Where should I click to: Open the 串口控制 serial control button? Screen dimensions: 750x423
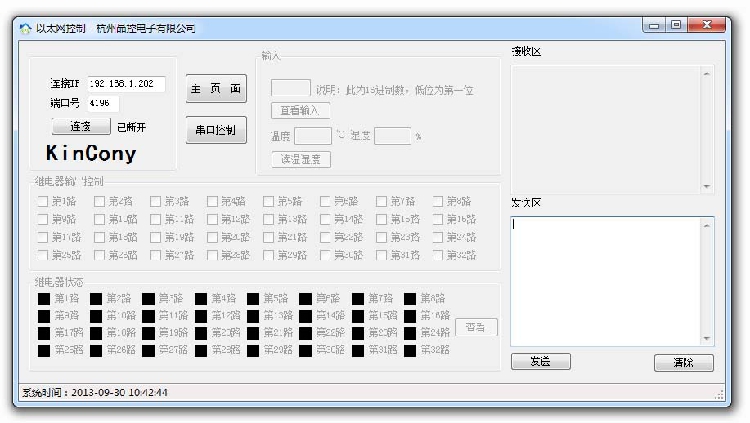point(216,130)
